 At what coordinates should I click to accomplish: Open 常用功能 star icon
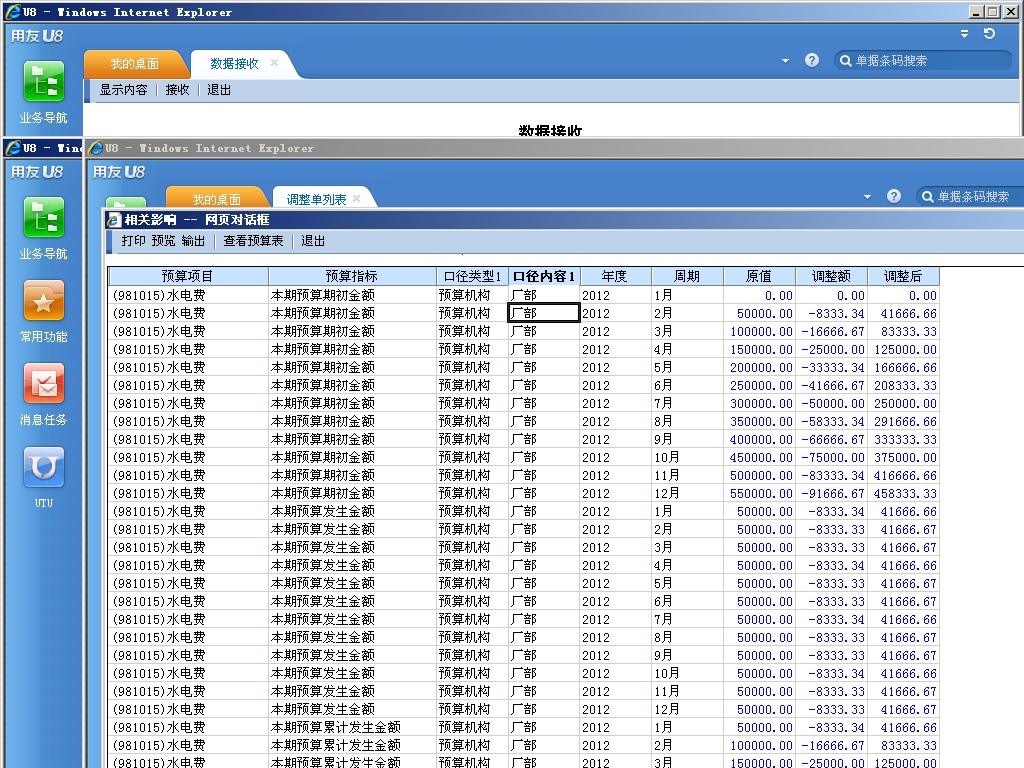(x=44, y=300)
